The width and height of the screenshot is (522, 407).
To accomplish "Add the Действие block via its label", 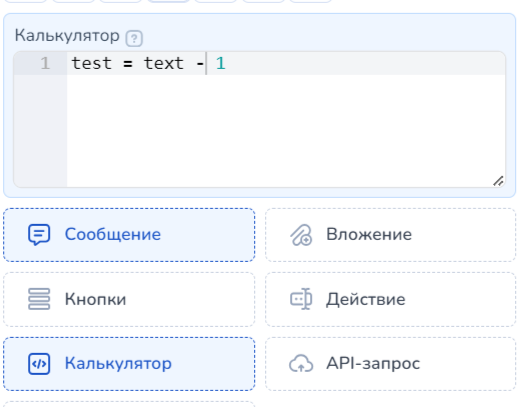I will coord(366,299).
